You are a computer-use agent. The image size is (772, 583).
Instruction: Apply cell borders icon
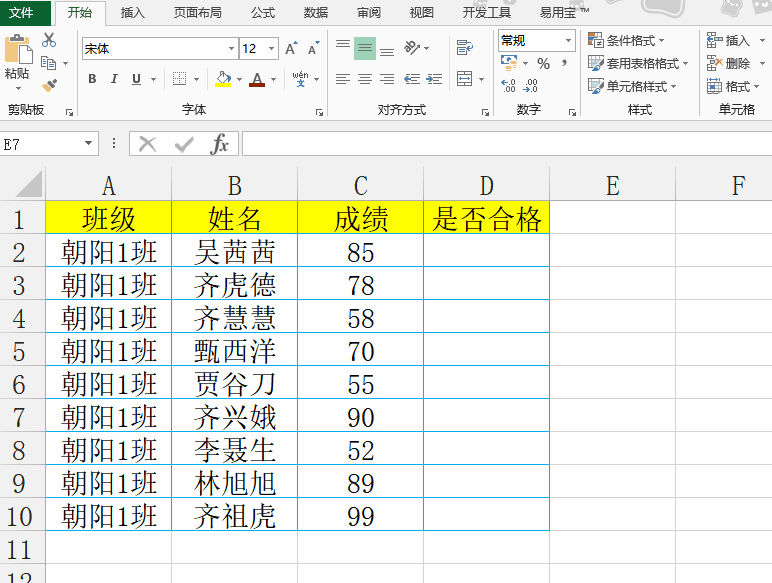coord(180,79)
